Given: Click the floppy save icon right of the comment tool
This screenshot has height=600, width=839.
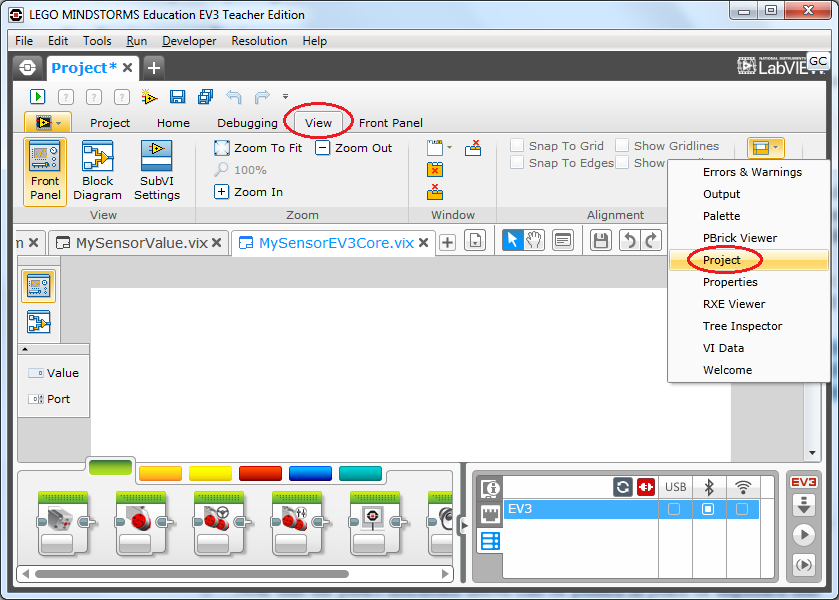Looking at the screenshot, I should click(601, 240).
